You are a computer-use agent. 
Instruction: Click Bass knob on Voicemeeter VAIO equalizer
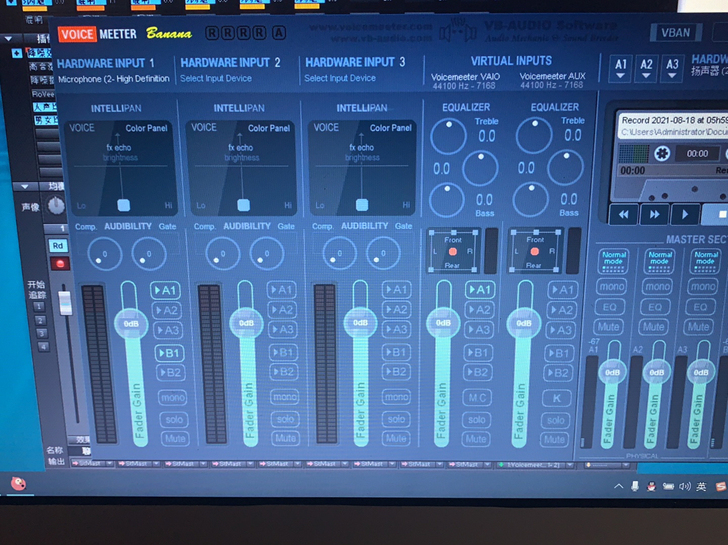(447, 200)
